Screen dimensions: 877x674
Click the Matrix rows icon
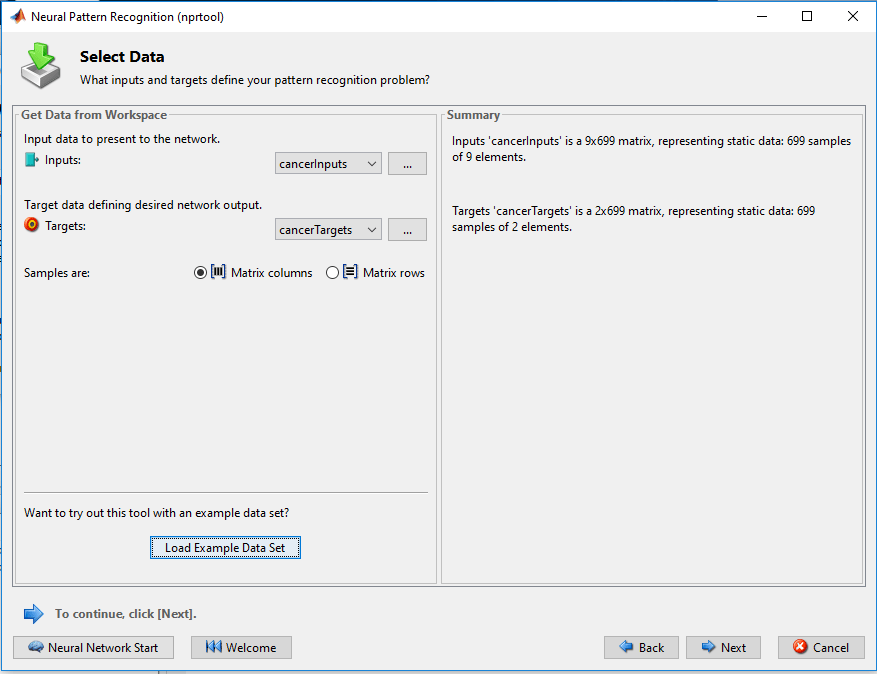(x=350, y=272)
